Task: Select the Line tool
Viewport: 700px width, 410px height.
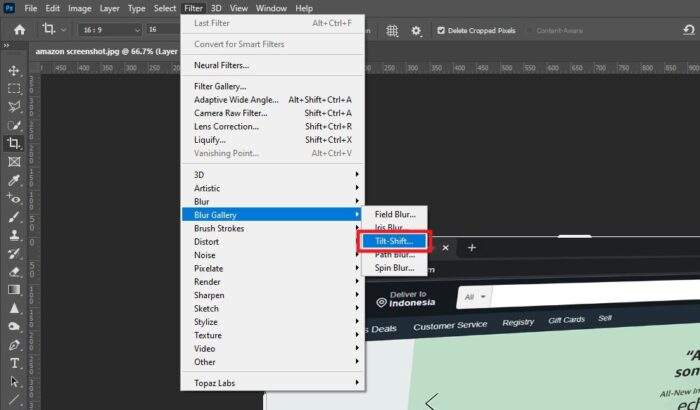Action: point(14,399)
